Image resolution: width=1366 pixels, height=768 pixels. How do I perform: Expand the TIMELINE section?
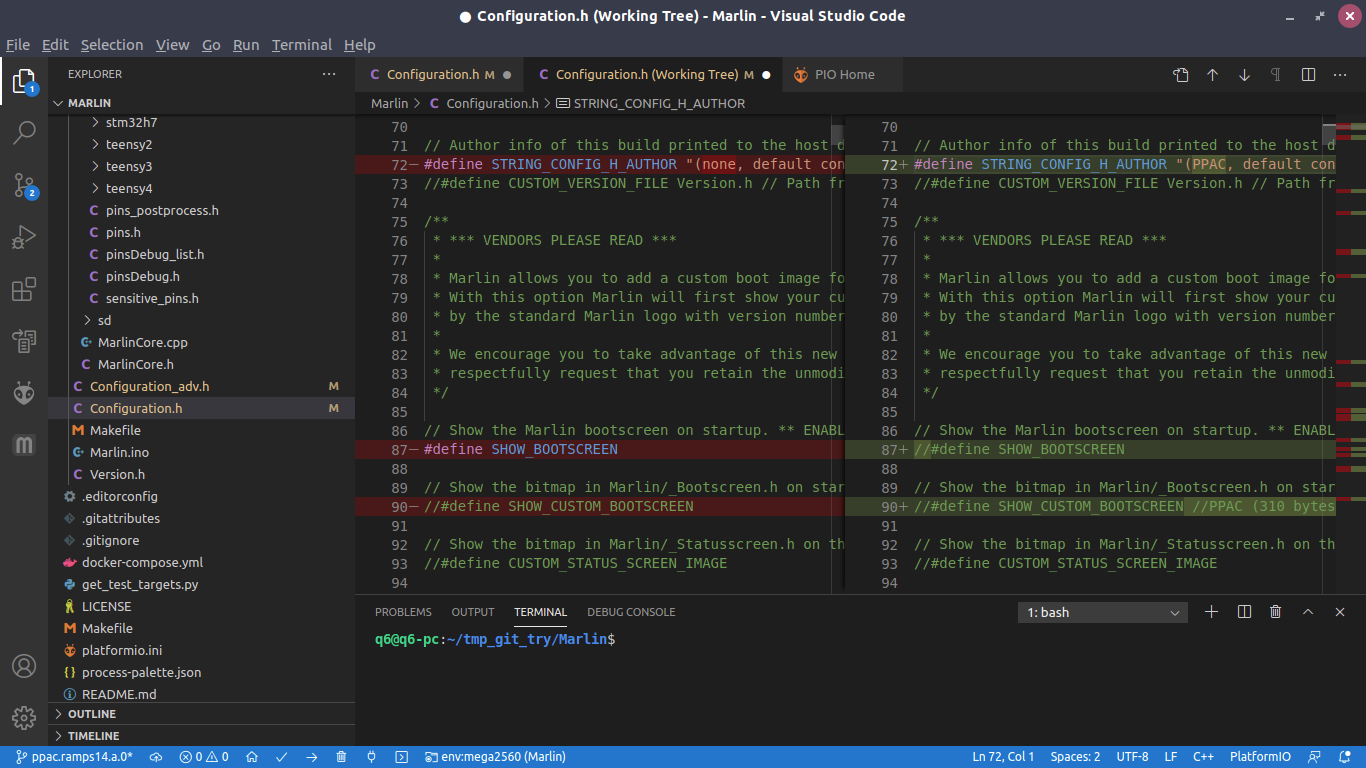point(201,736)
